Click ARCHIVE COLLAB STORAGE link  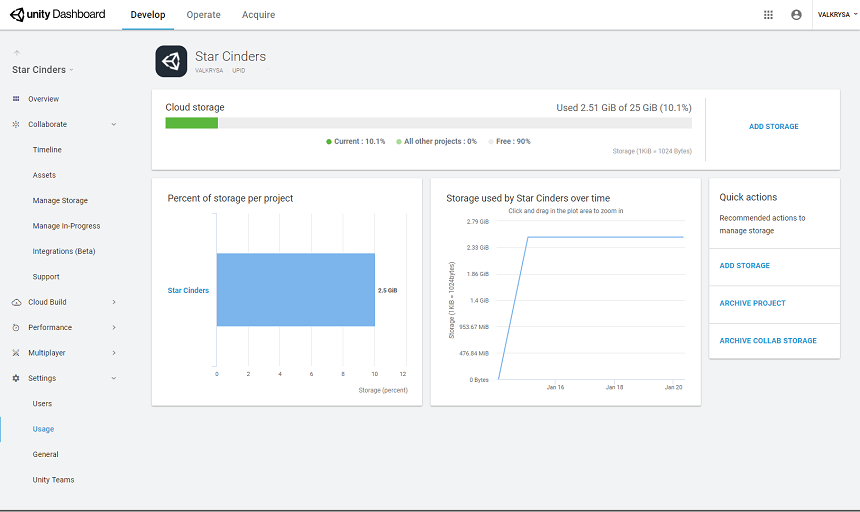pos(768,340)
